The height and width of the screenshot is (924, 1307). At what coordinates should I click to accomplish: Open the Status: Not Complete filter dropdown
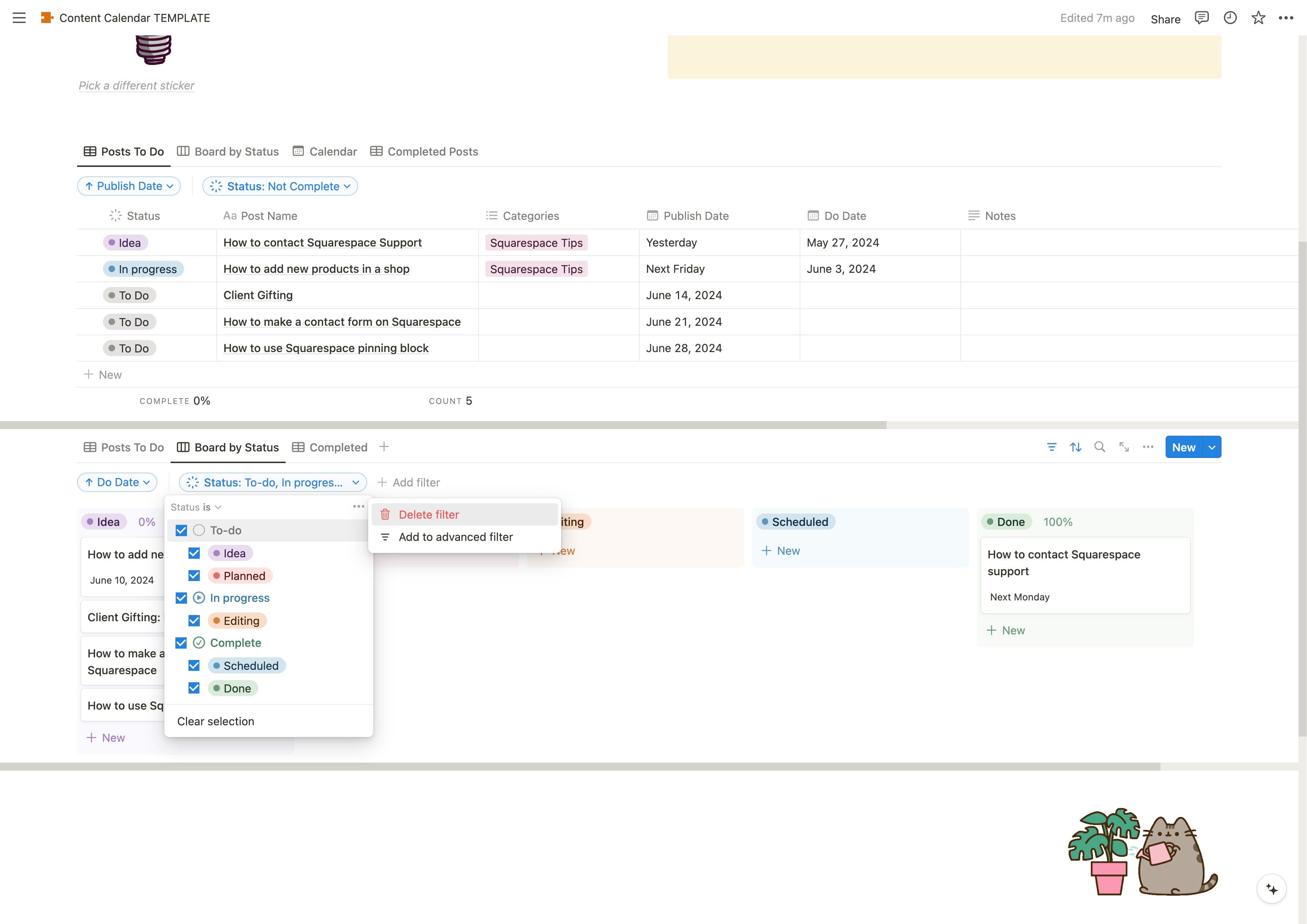(x=280, y=186)
